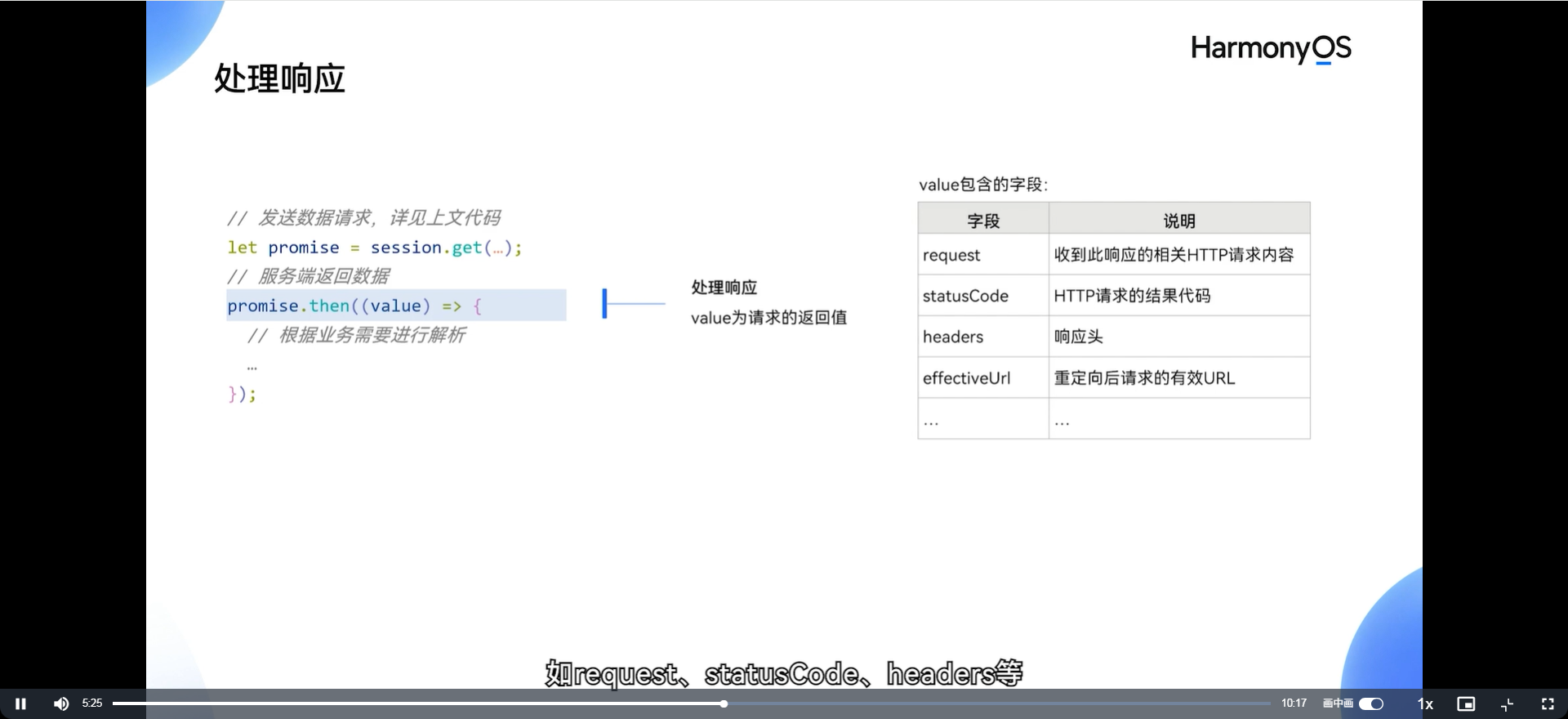Click the video progress bar handle
This screenshot has width=1568, height=719.
tap(724, 703)
